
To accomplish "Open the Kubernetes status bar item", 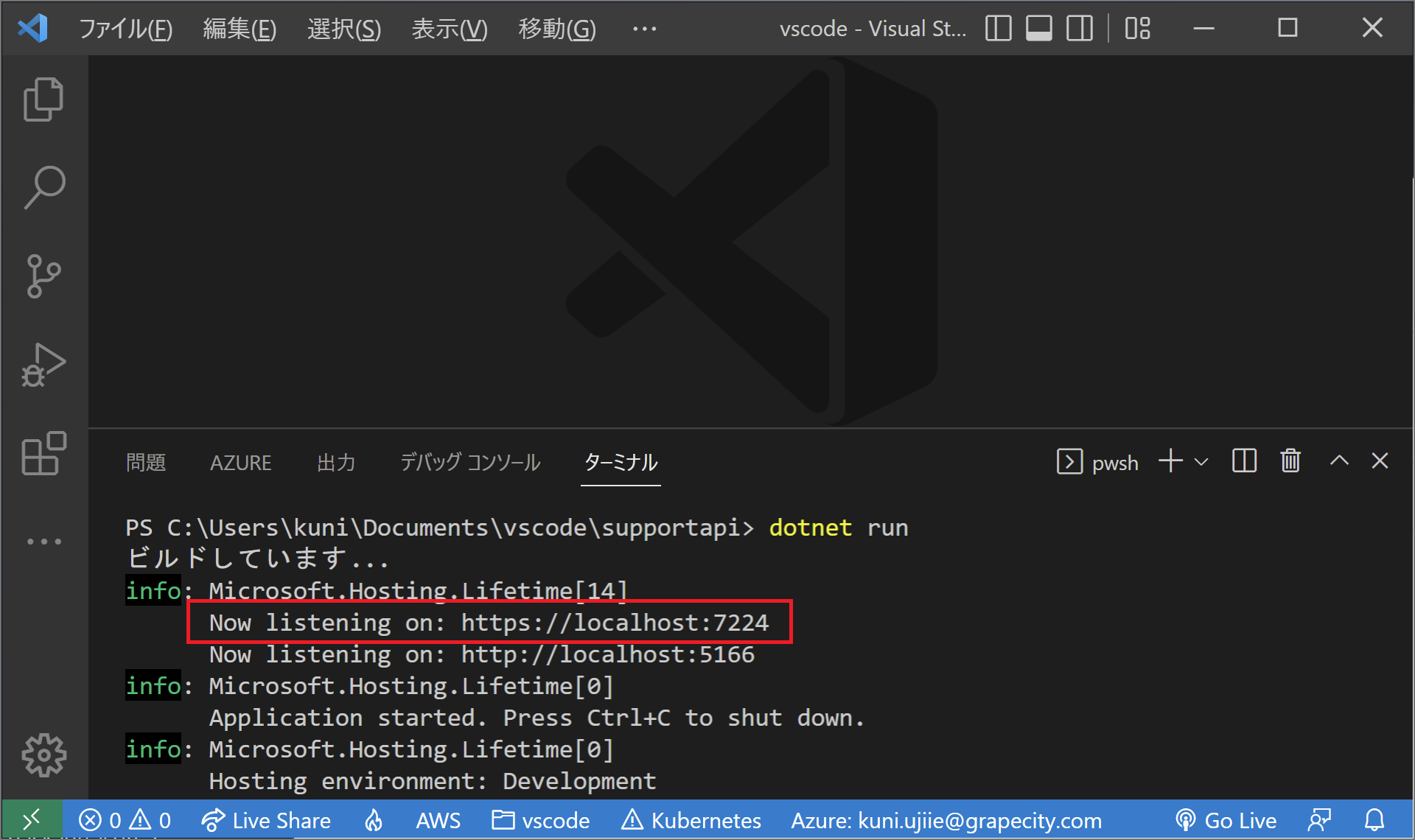I will 691,820.
